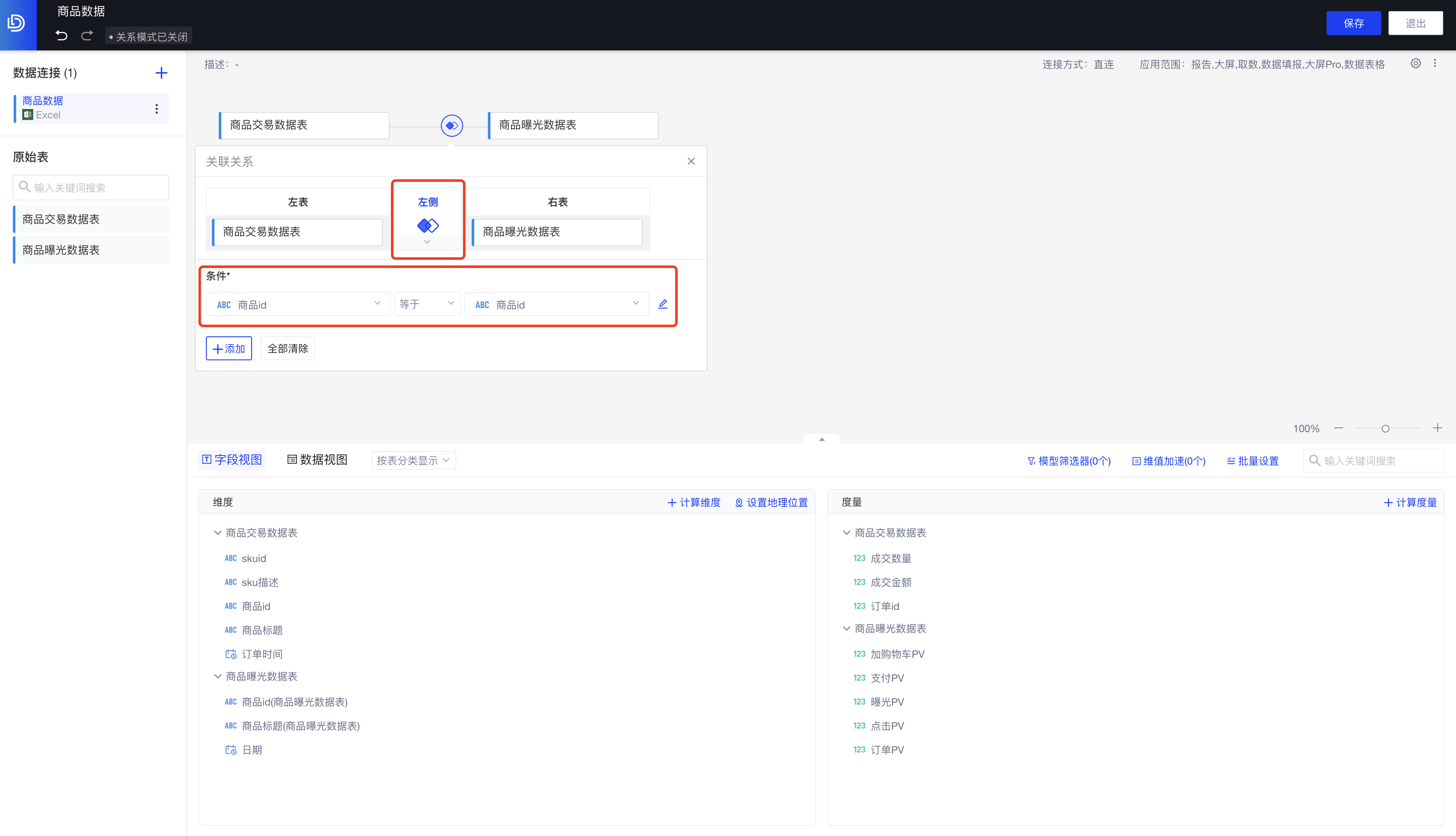Screen dimensions: 1456x836
Task: Click the zoom-in plus icon on canvas
Action: 1437,428
